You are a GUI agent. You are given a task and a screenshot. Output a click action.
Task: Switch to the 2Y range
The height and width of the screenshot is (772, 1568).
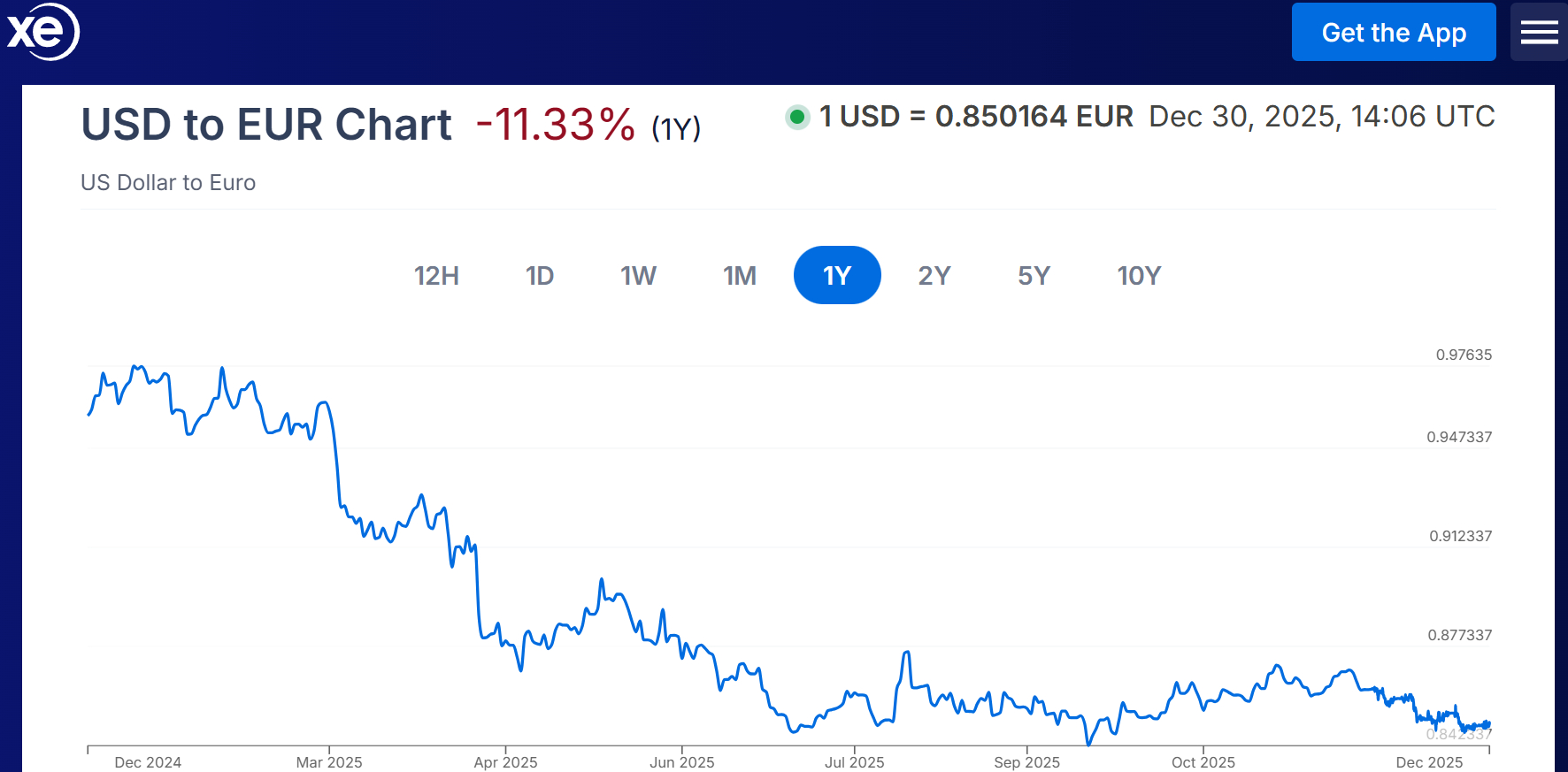click(934, 276)
